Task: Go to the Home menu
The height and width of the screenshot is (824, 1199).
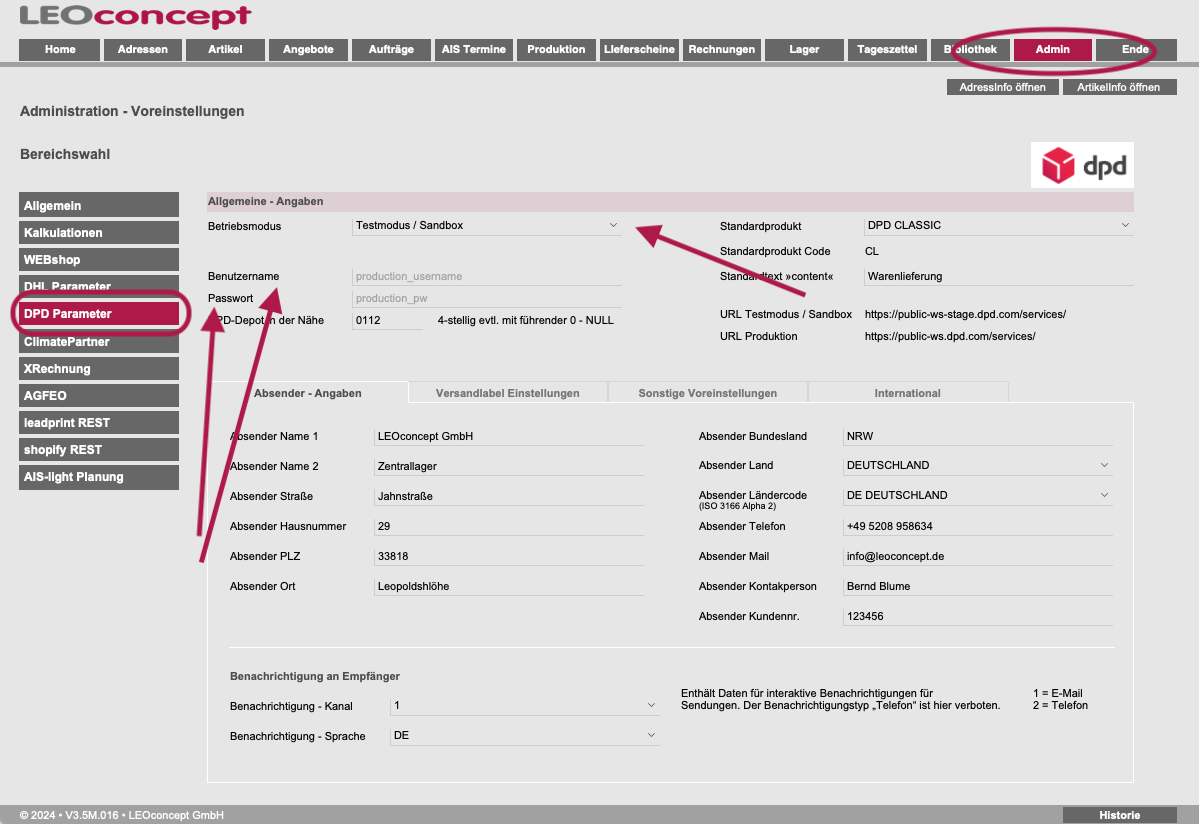Action: point(60,50)
